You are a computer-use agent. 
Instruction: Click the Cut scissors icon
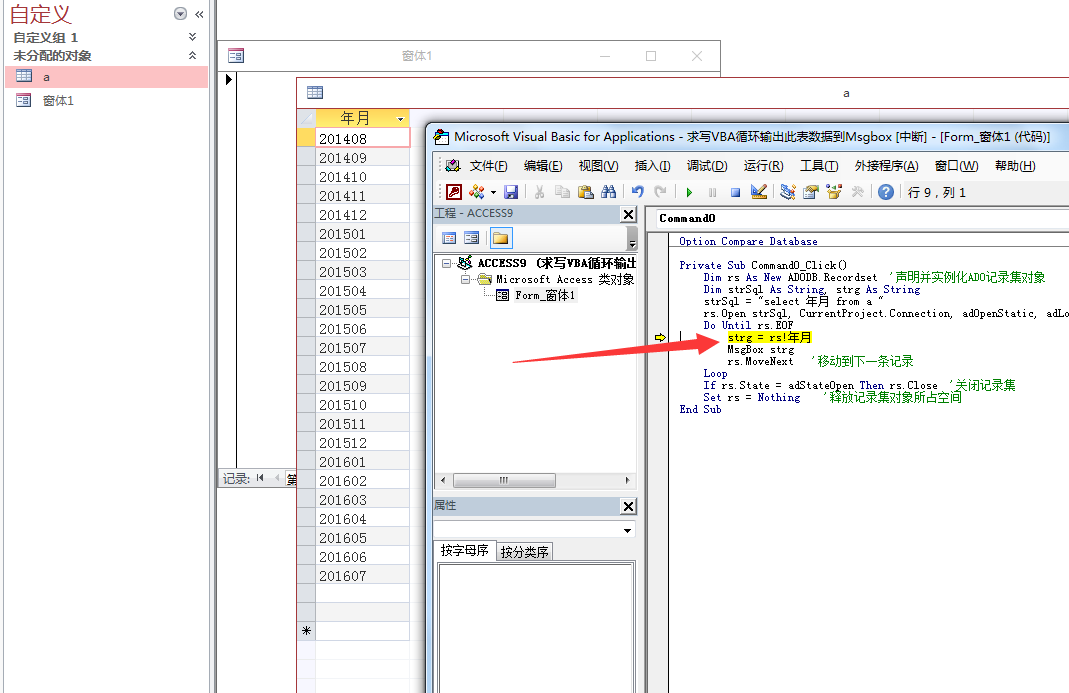(x=539, y=192)
